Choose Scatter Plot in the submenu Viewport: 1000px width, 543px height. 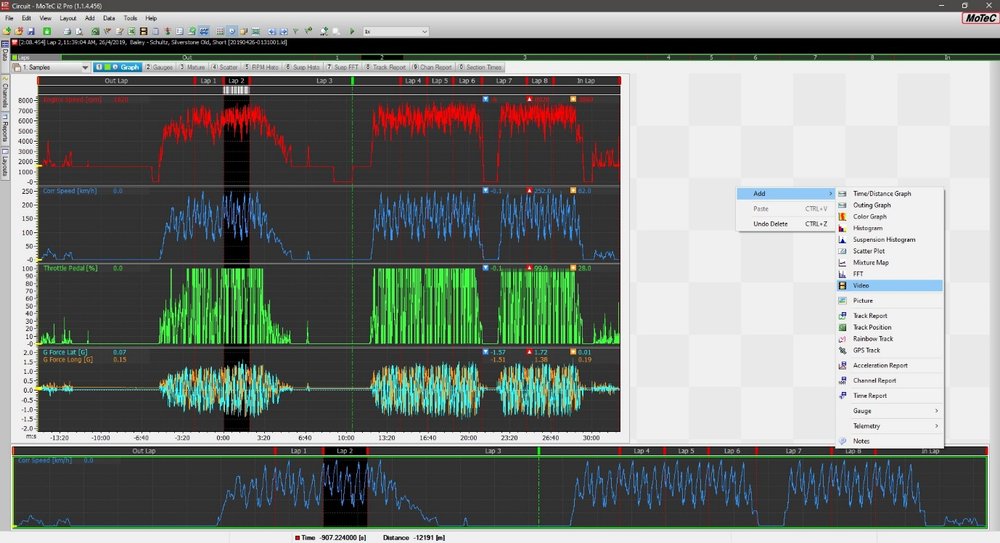890,251
